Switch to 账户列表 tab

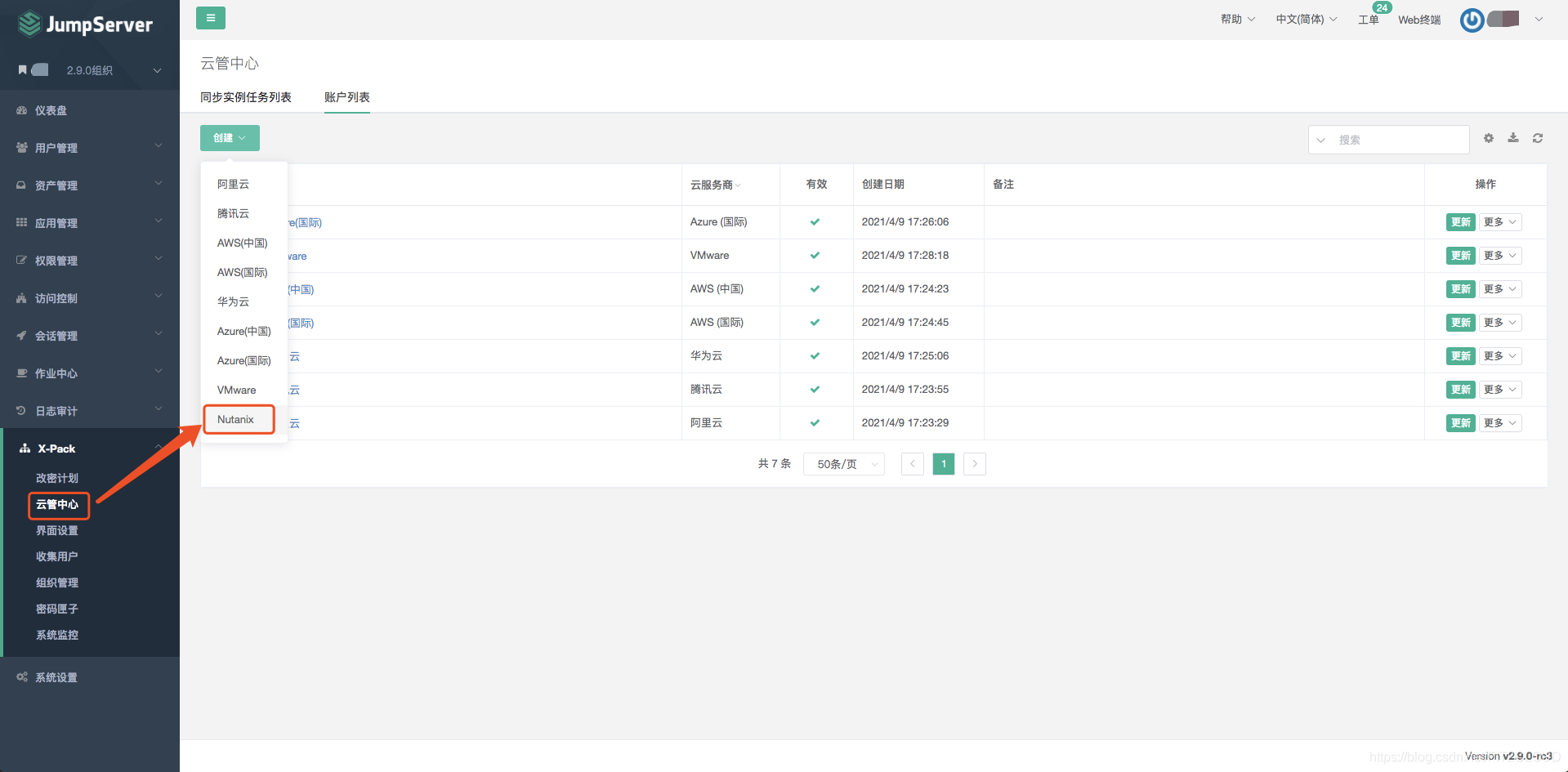point(347,97)
